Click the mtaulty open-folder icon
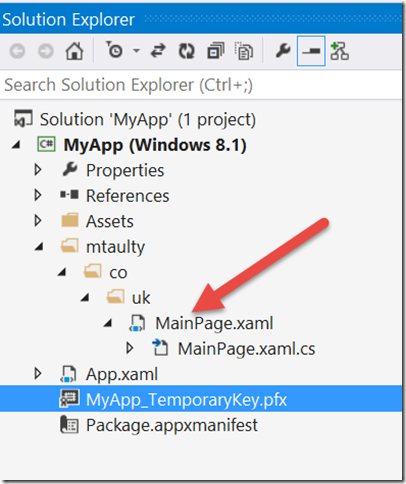Image resolution: width=406 pixels, height=484 pixels. (70, 246)
